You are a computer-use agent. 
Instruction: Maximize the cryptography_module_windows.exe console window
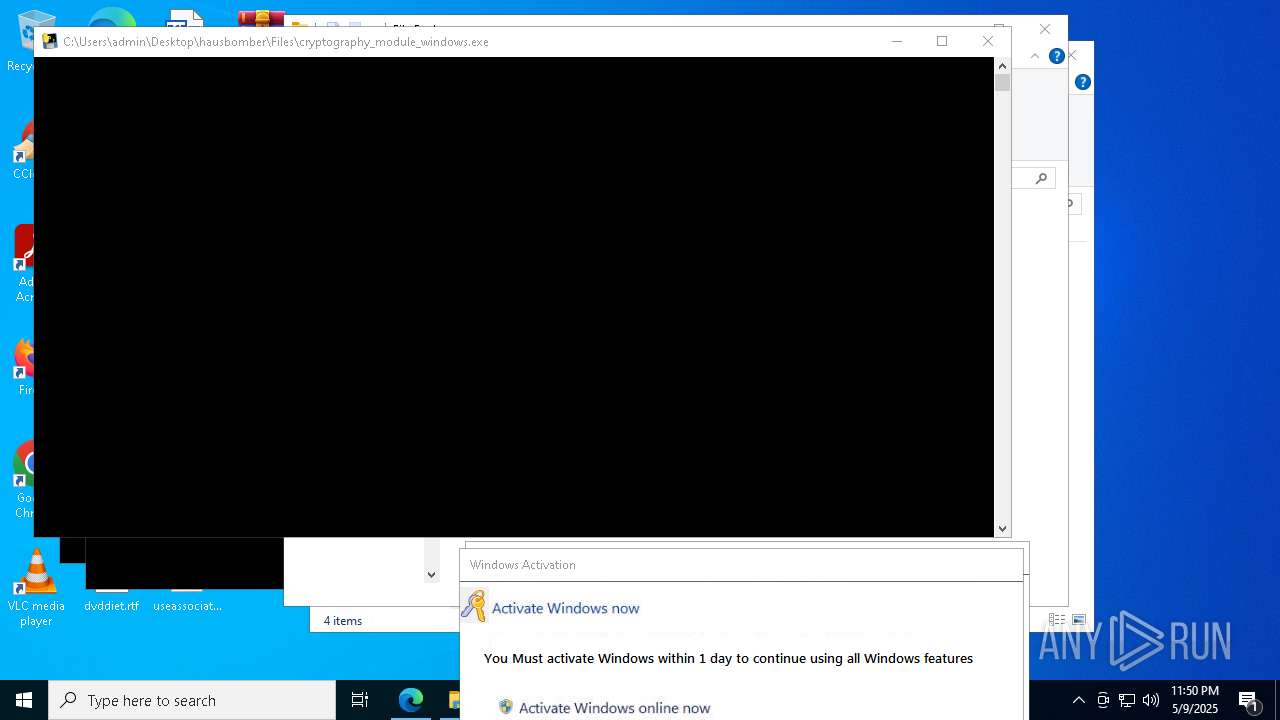pos(942,41)
